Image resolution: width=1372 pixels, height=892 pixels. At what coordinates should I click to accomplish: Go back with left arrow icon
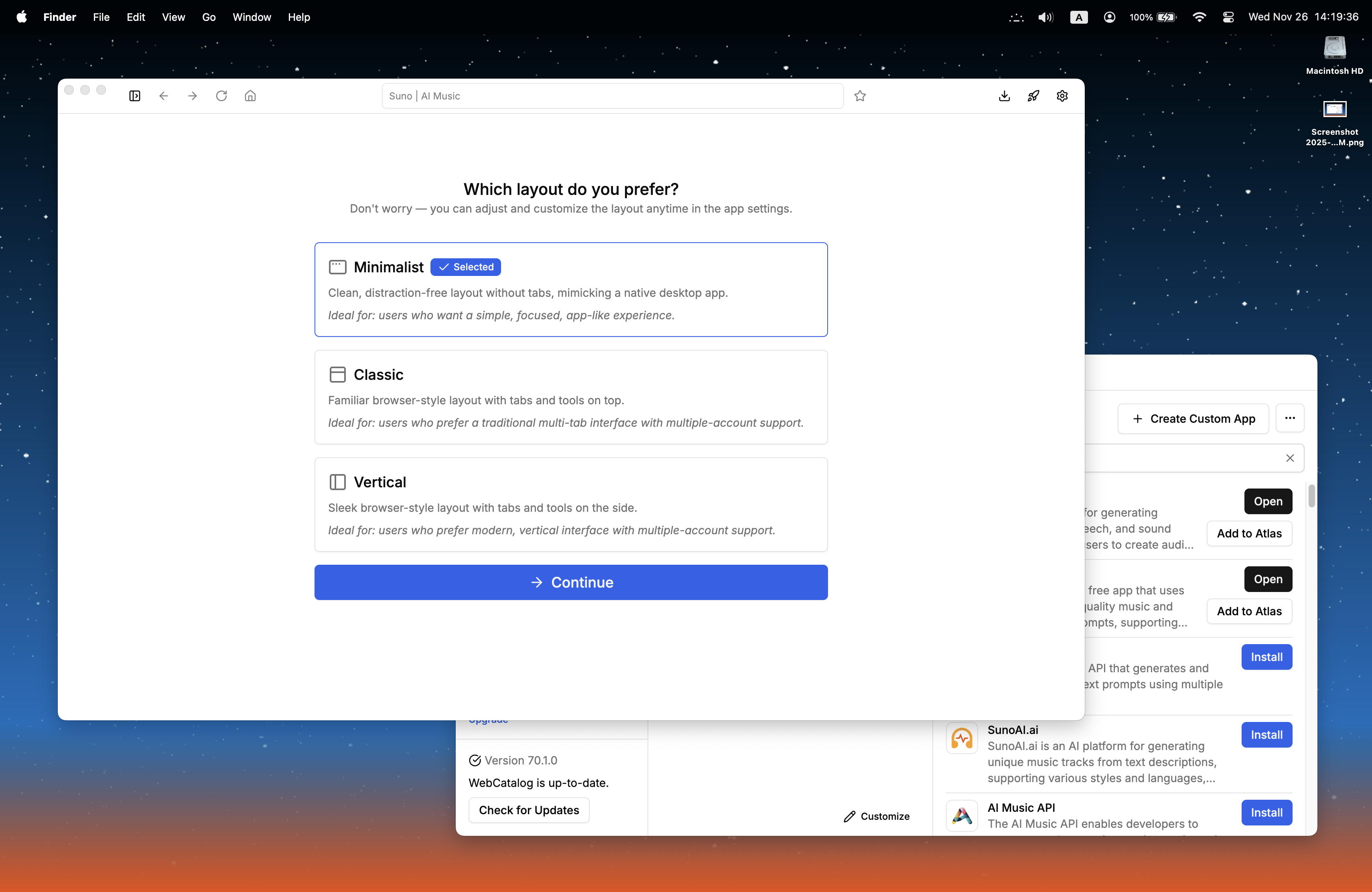164,95
